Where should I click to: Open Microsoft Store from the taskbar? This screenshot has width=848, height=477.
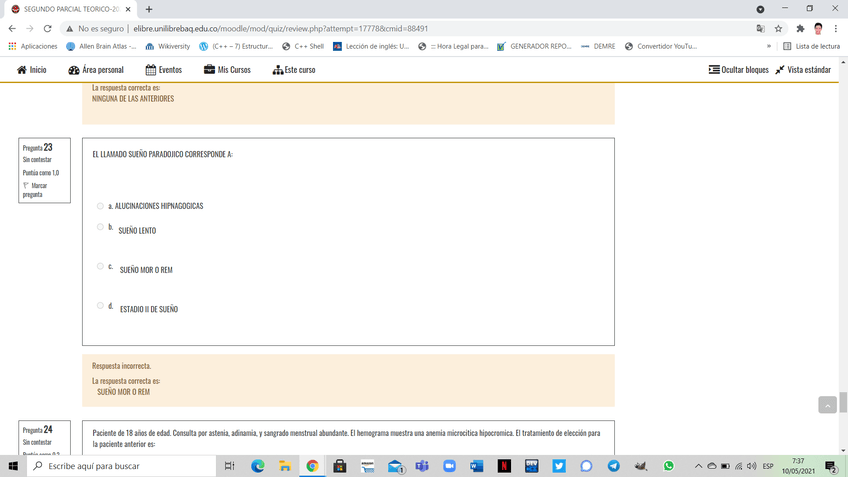point(340,466)
